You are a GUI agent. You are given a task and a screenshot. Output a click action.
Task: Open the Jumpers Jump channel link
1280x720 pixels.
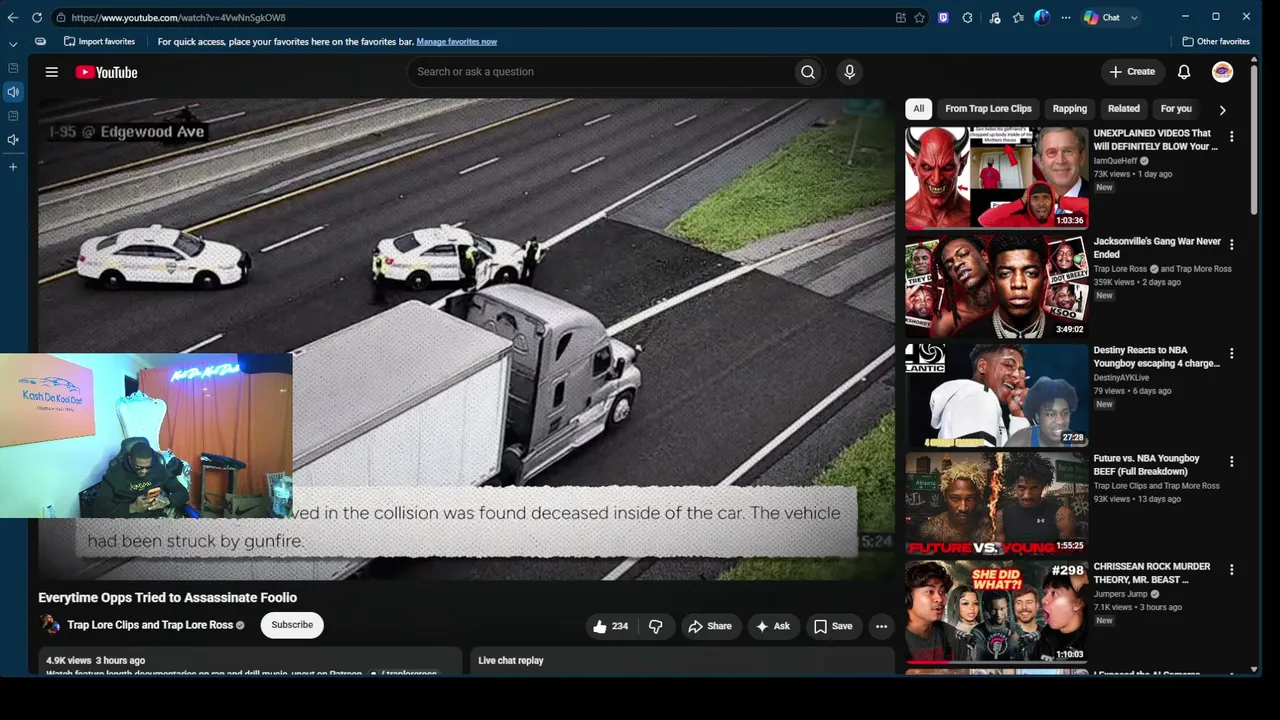click(1120, 594)
